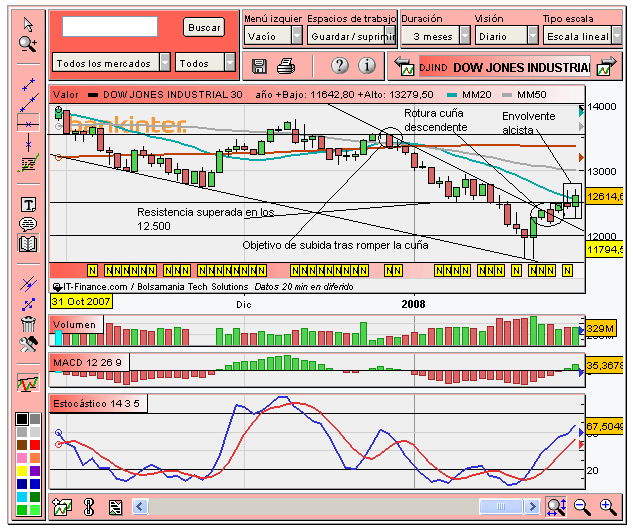Click the MM20 legend entry
Image resolution: width=633 pixels, height=530 pixels.
coord(470,95)
